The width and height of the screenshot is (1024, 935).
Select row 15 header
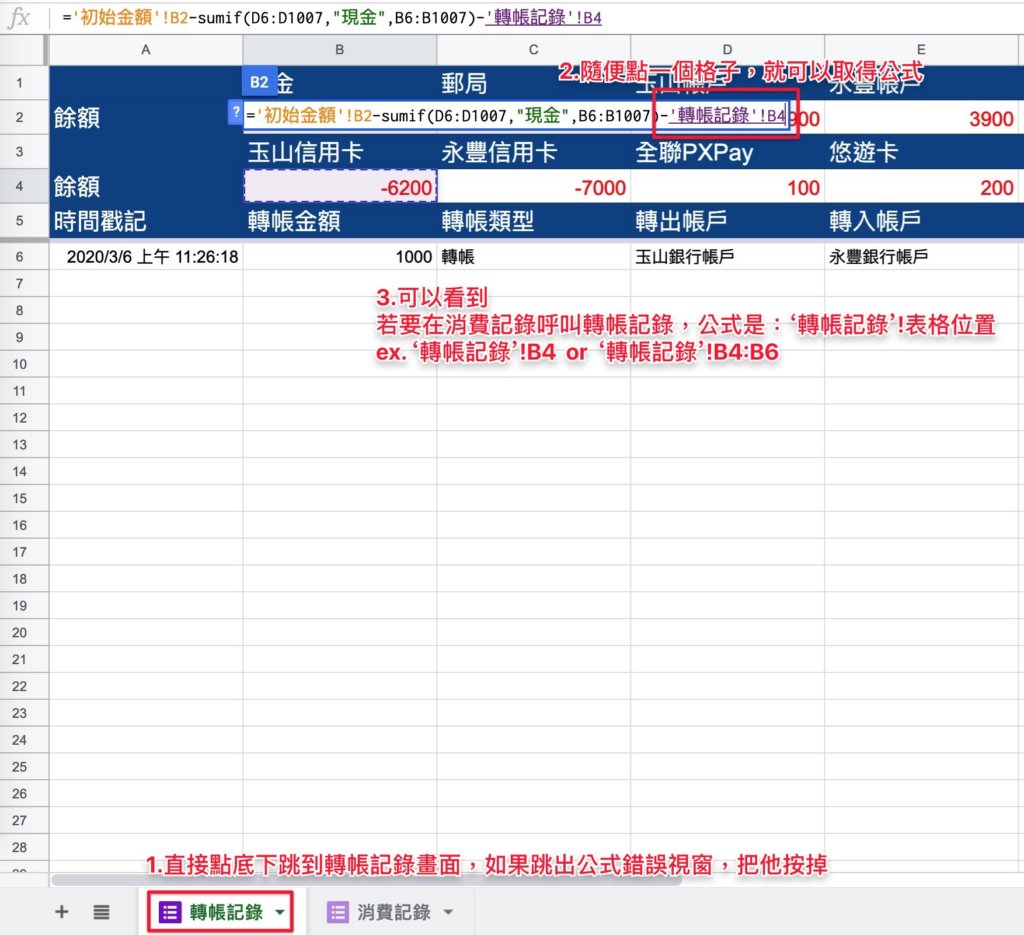[x=20, y=498]
